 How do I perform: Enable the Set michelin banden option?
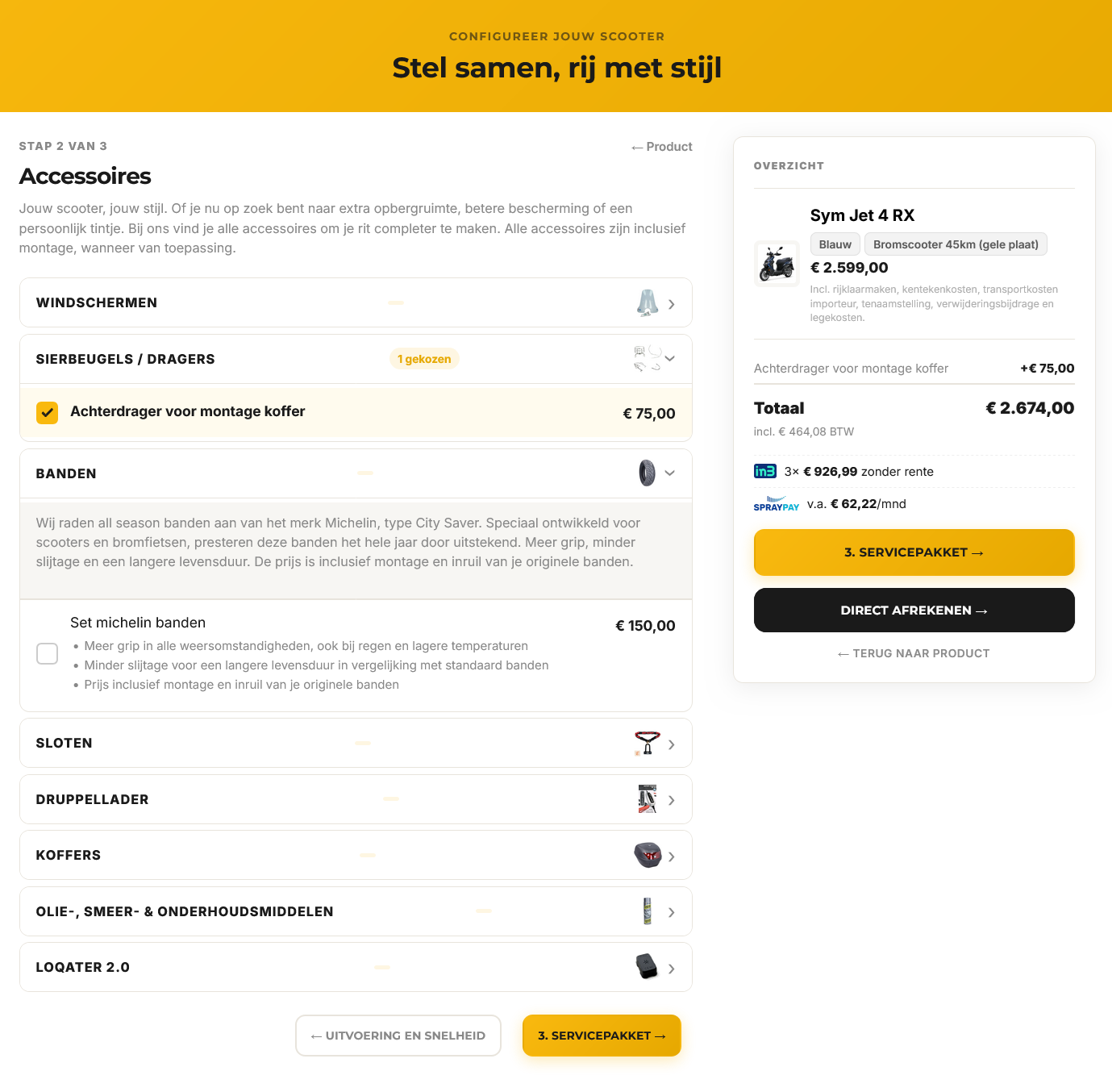pos(47,653)
